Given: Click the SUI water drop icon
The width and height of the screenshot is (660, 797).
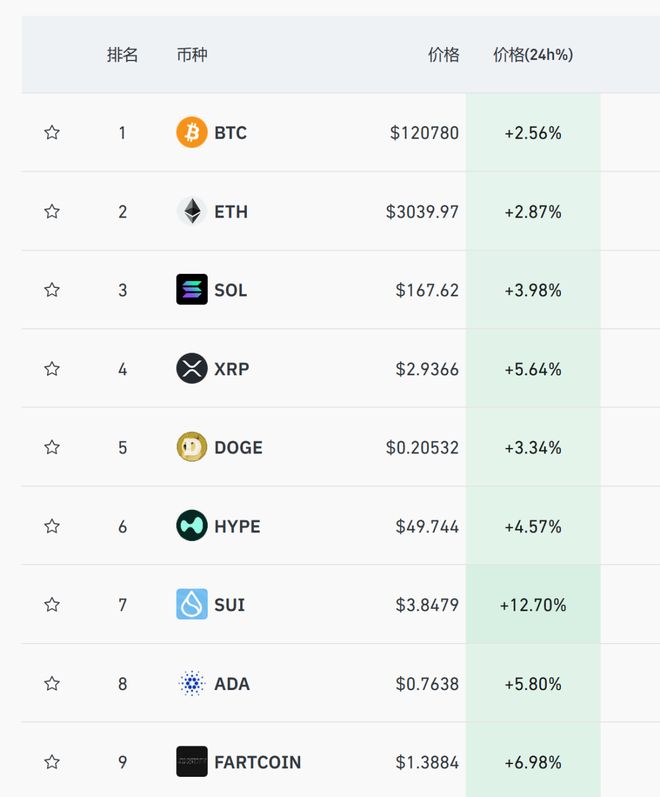Looking at the screenshot, I should tap(192, 605).
